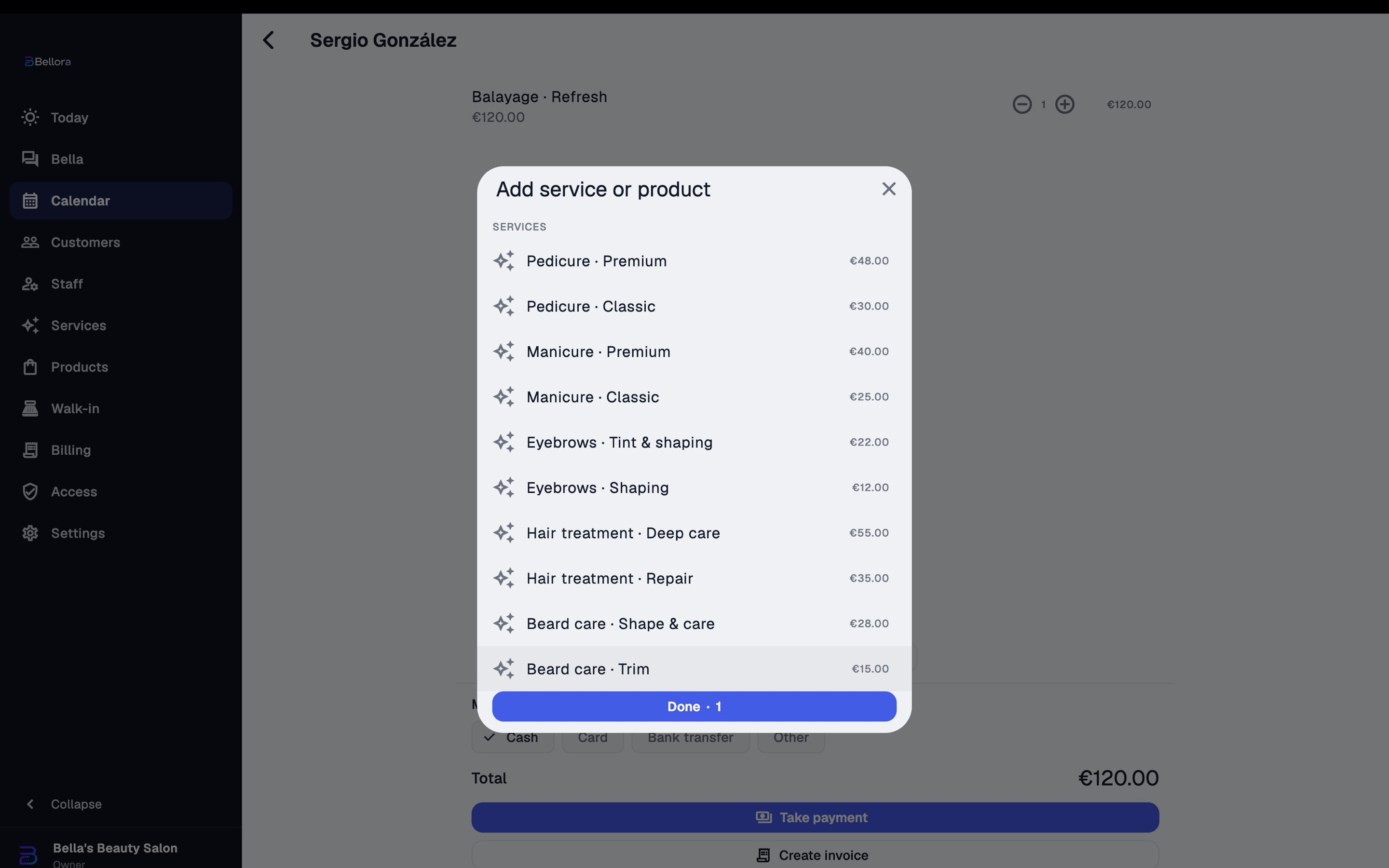Increase Balayage quantity with plus icon
Image resolution: width=1389 pixels, height=868 pixels.
1065,105
